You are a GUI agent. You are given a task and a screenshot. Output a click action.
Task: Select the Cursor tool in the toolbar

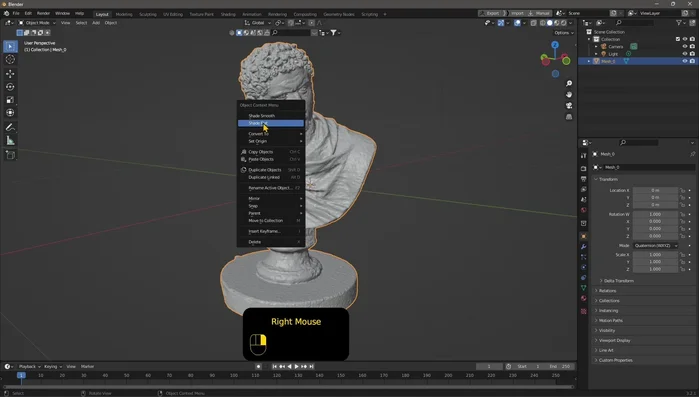coord(10,59)
